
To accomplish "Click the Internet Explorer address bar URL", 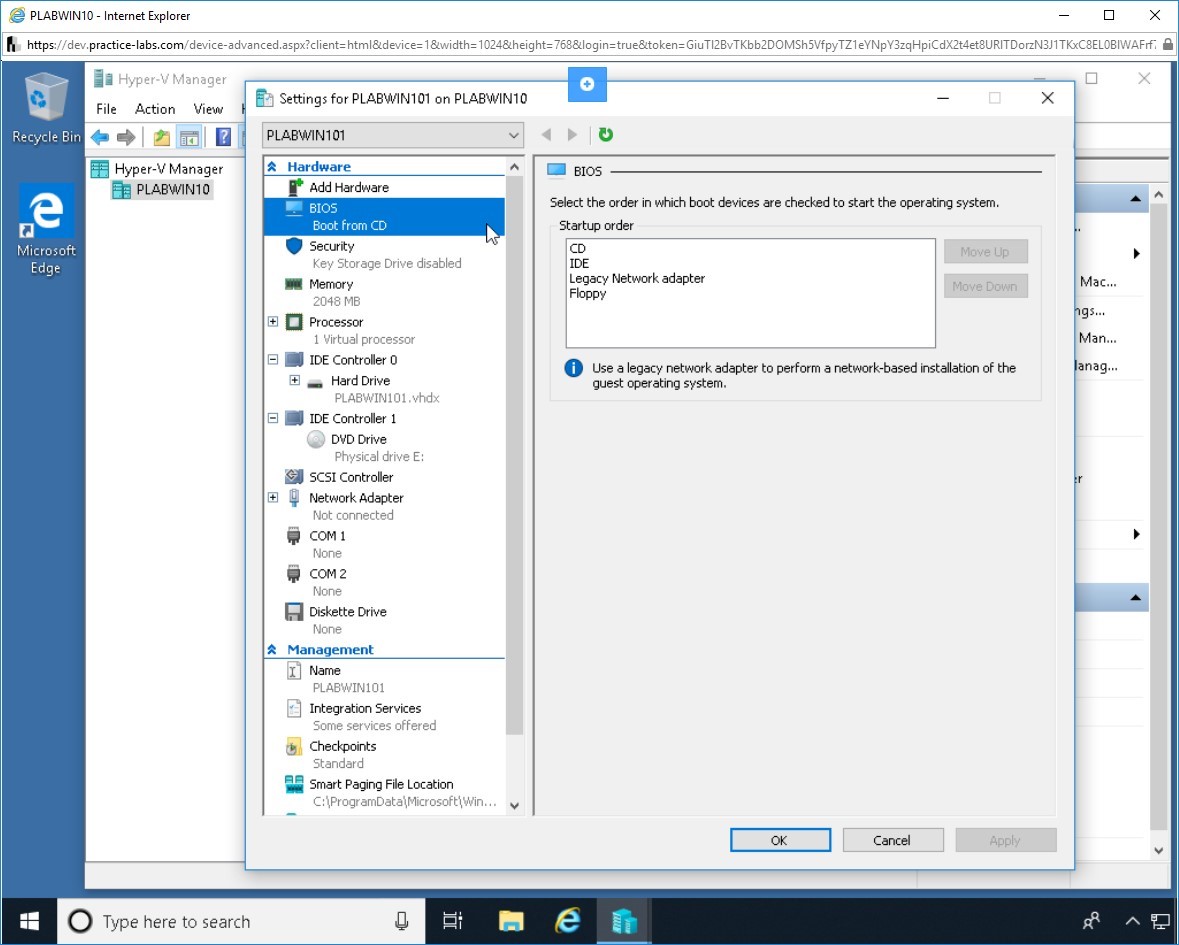I will pyautogui.click(x=590, y=44).
